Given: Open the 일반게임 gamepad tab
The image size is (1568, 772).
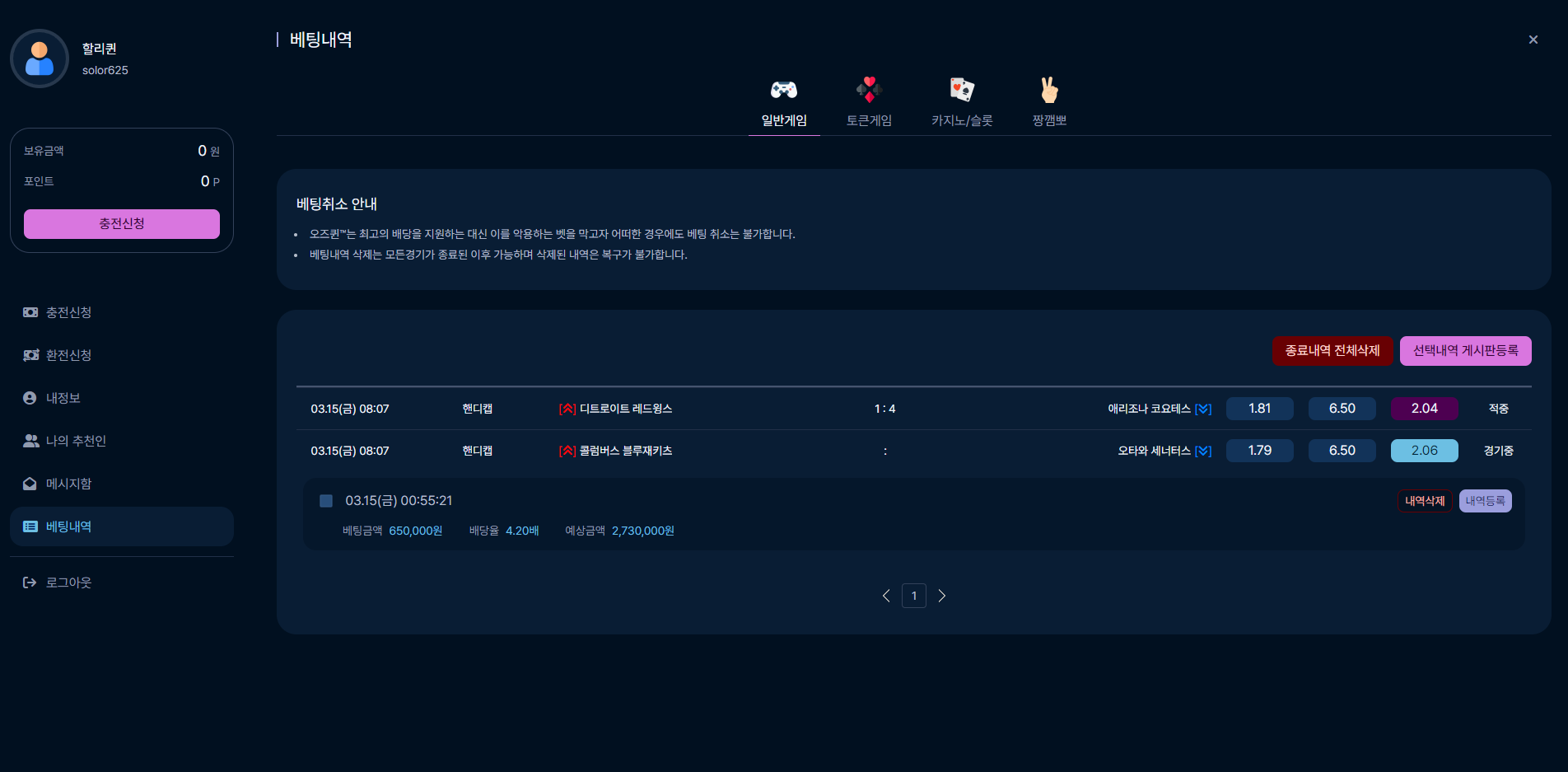Looking at the screenshot, I should point(784,104).
